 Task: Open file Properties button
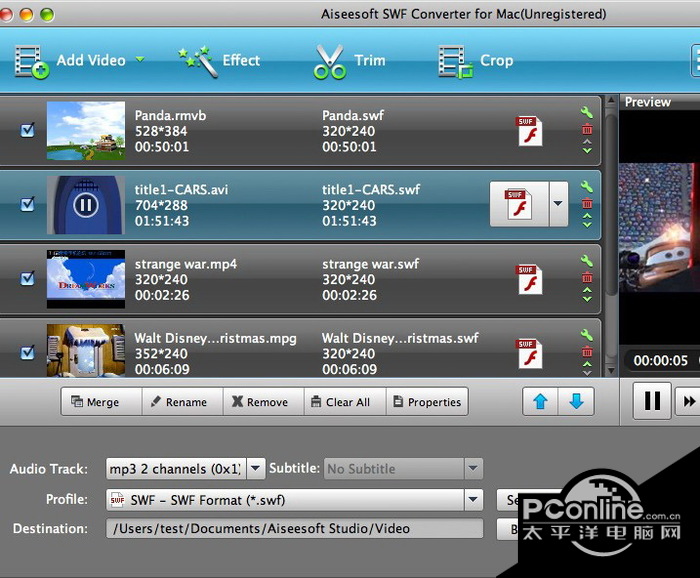[427, 402]
